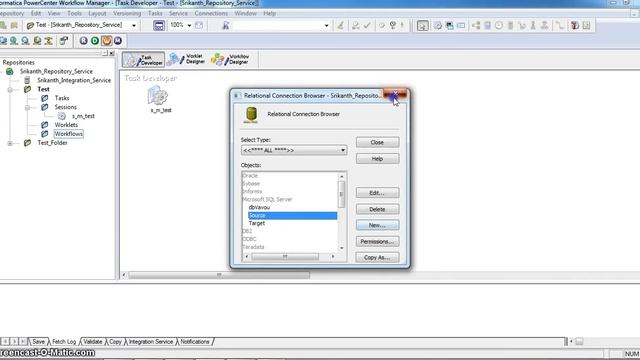Switch to Task Developer tab
640x360 pixels.
click(x=144, y=60)
